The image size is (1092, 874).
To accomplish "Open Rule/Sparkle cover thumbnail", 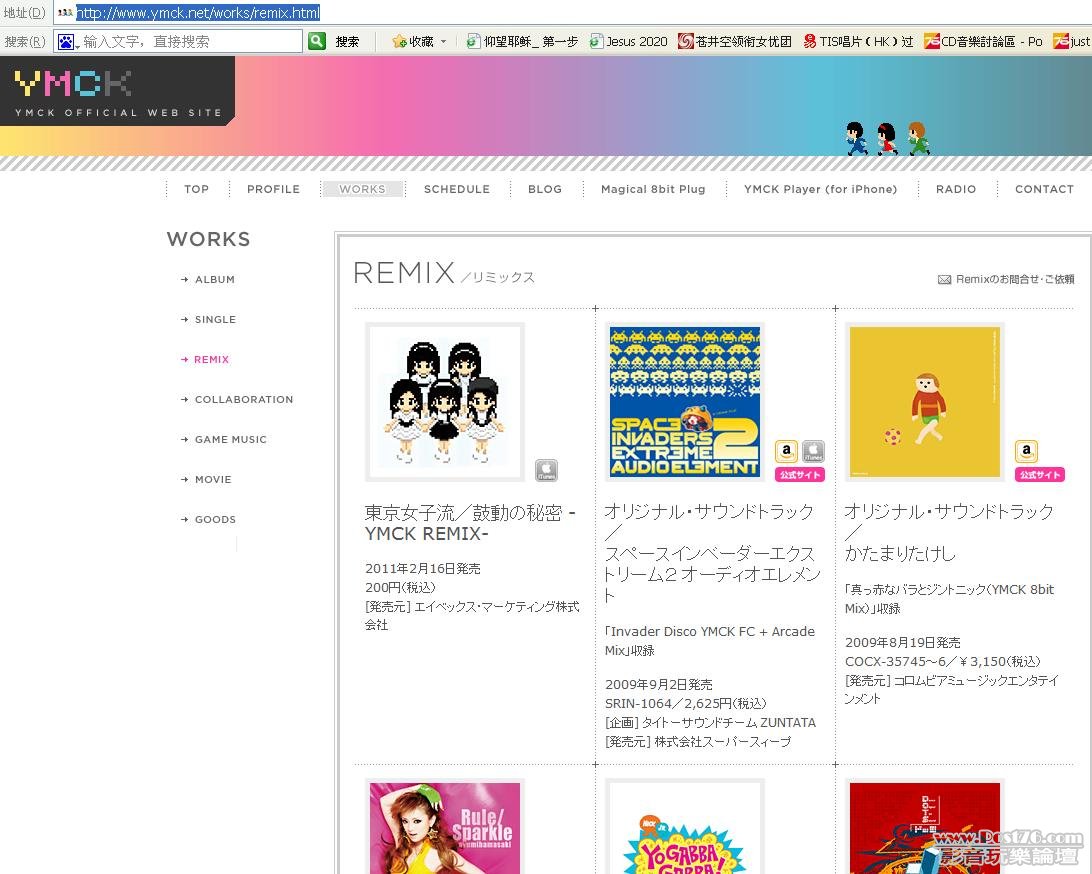I will click(445, 827).
